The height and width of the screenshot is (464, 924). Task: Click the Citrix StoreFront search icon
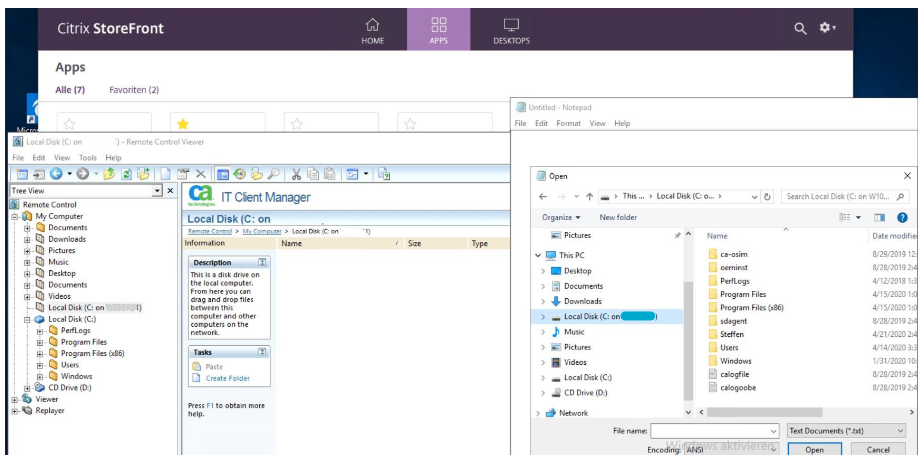(800, 29)
